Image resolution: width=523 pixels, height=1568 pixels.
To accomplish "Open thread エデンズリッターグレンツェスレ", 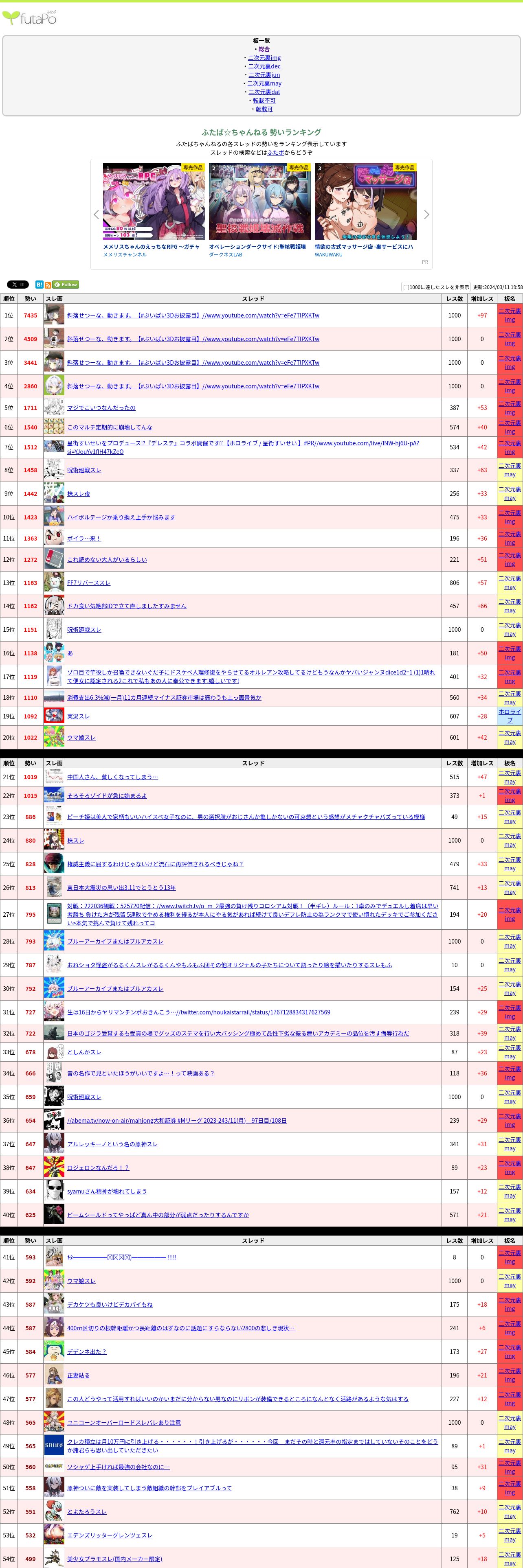I will pos(110,1535).
